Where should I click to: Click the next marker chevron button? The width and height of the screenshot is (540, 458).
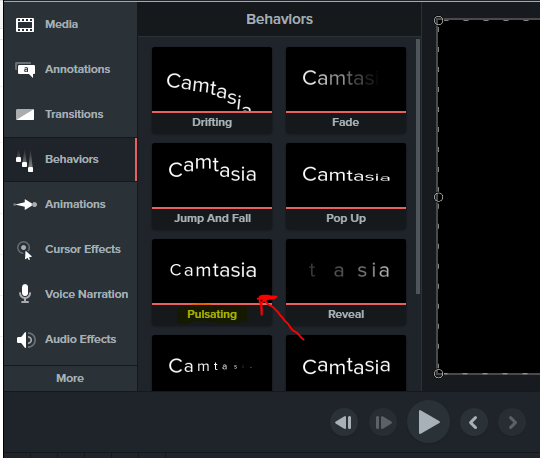[512, 422]
